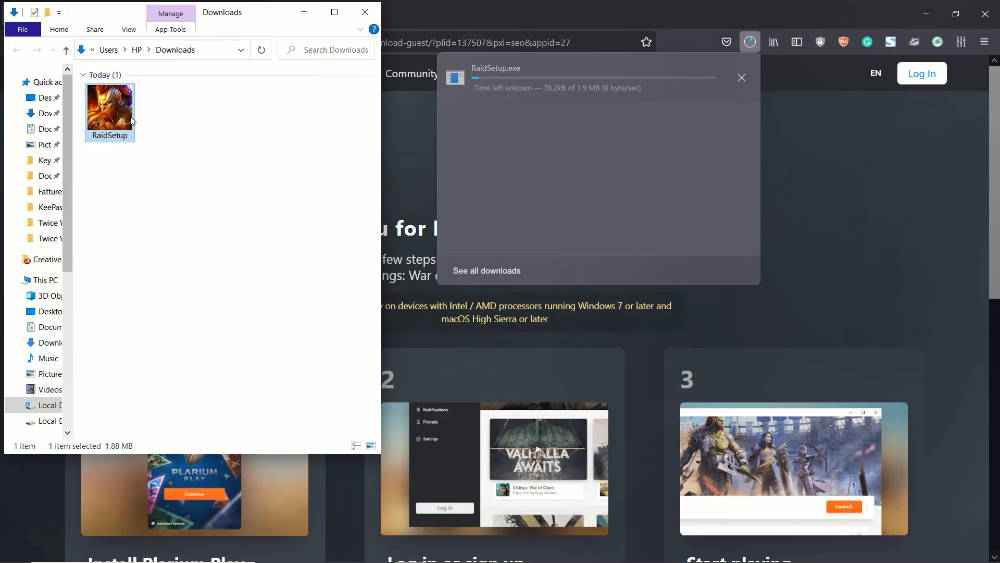
Task: Click the green round extension icon
Action: (937, 42)
